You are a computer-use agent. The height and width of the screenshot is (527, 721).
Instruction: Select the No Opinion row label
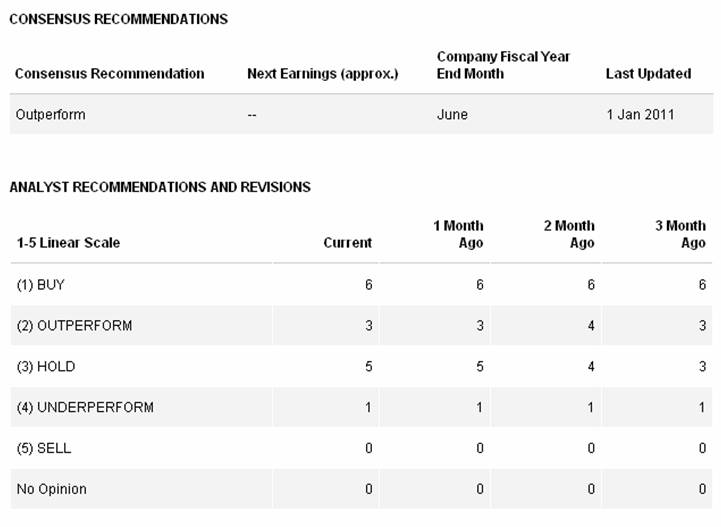pos(52,489)
